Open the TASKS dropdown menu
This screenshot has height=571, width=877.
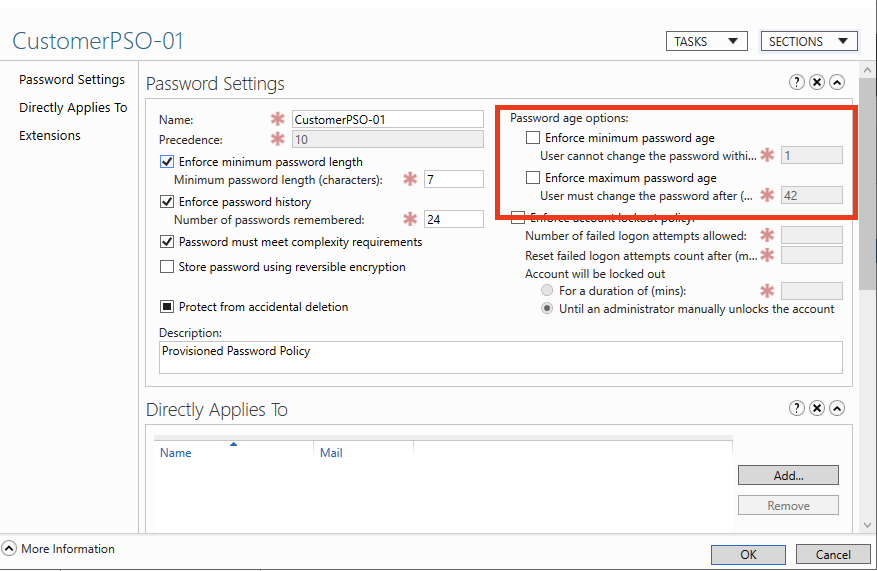click(706, 41)
